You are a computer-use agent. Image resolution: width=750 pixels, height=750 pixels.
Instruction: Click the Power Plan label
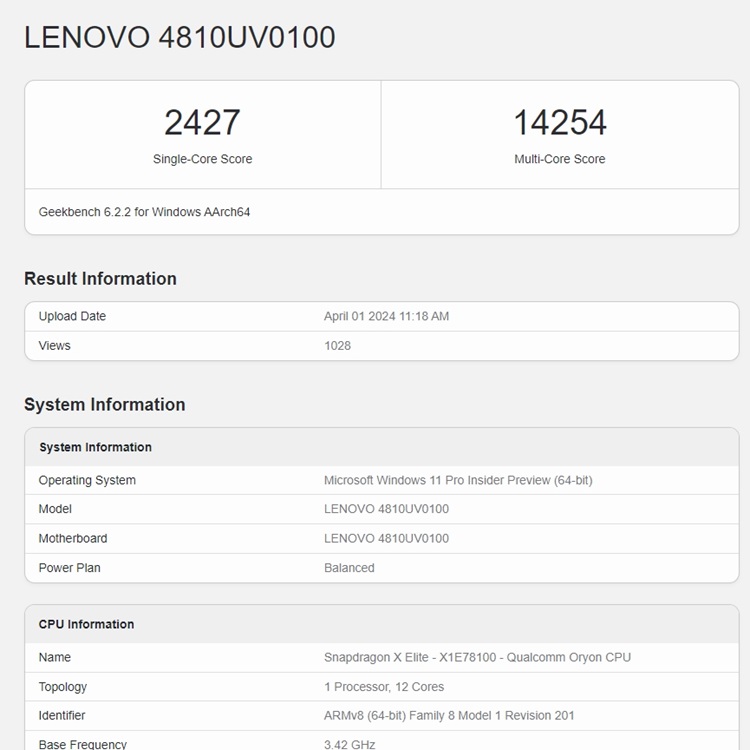click(x=69, y=568)
